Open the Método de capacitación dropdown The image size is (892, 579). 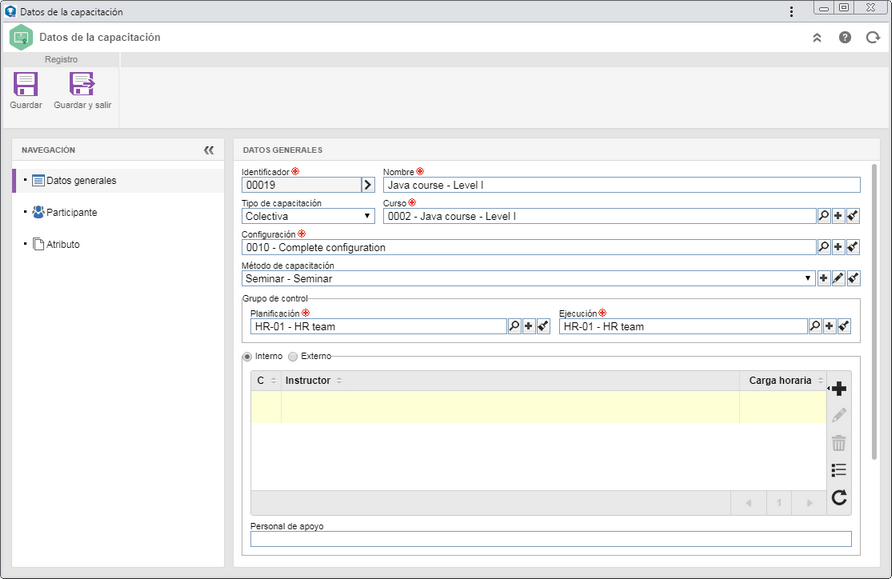(x=528, y=279)
